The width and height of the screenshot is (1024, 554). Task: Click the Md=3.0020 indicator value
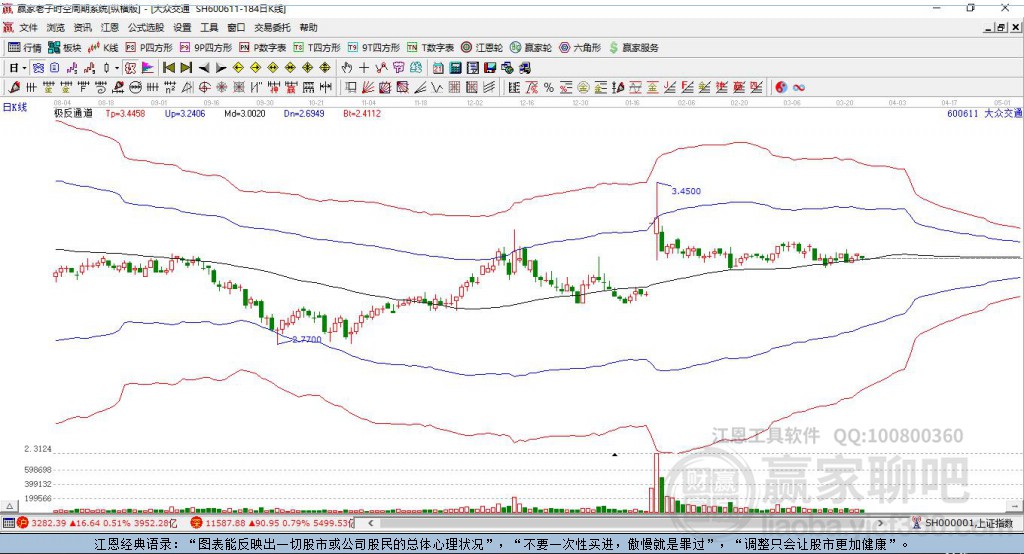pos(245,113)
